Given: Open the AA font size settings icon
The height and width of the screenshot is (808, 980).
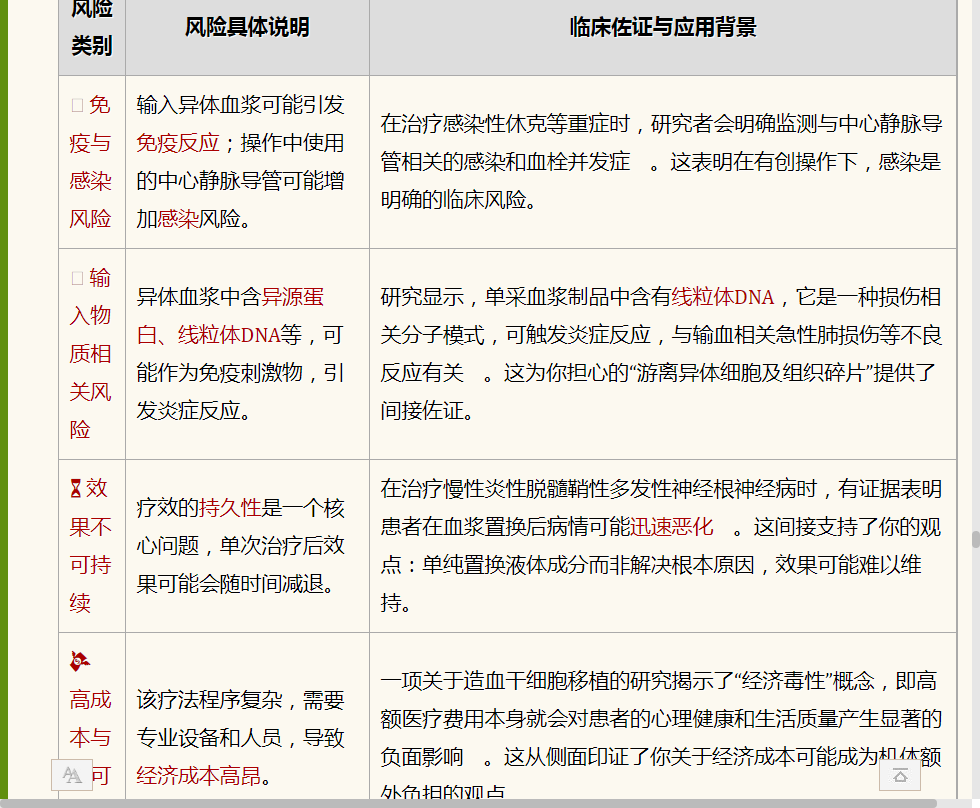Looking at the screenshot, I should [70, 775].
